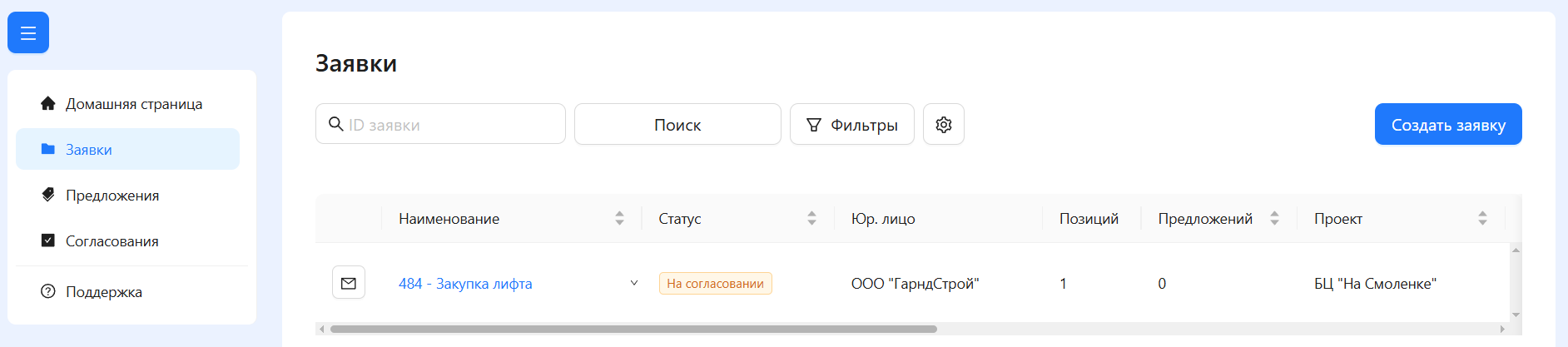Click the vertical scrollbar up arrow
Screen dimensions: 1568x347
1516,250
